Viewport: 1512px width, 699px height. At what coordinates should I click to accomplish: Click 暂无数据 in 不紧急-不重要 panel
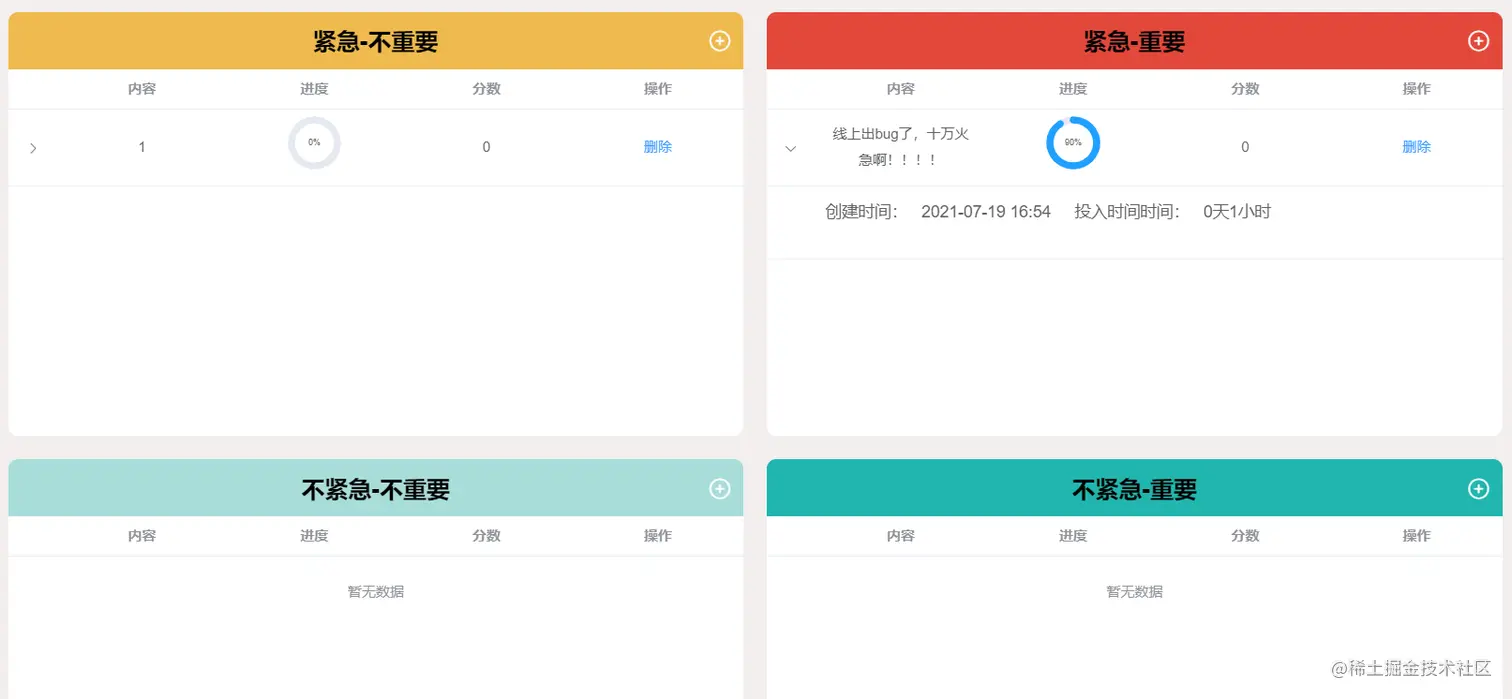376,592
